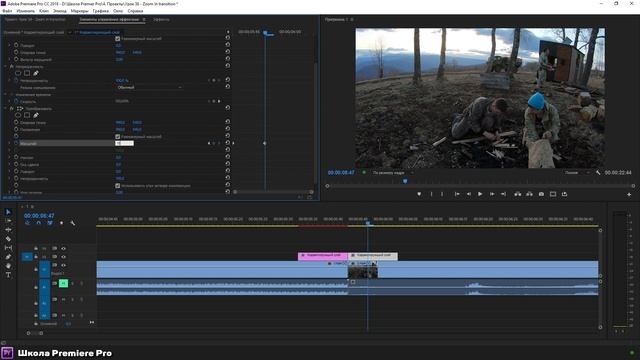Play the sequence in Program monitor
Image resolution: width=640 pixels, height=360 pixels.
(480, 194)
